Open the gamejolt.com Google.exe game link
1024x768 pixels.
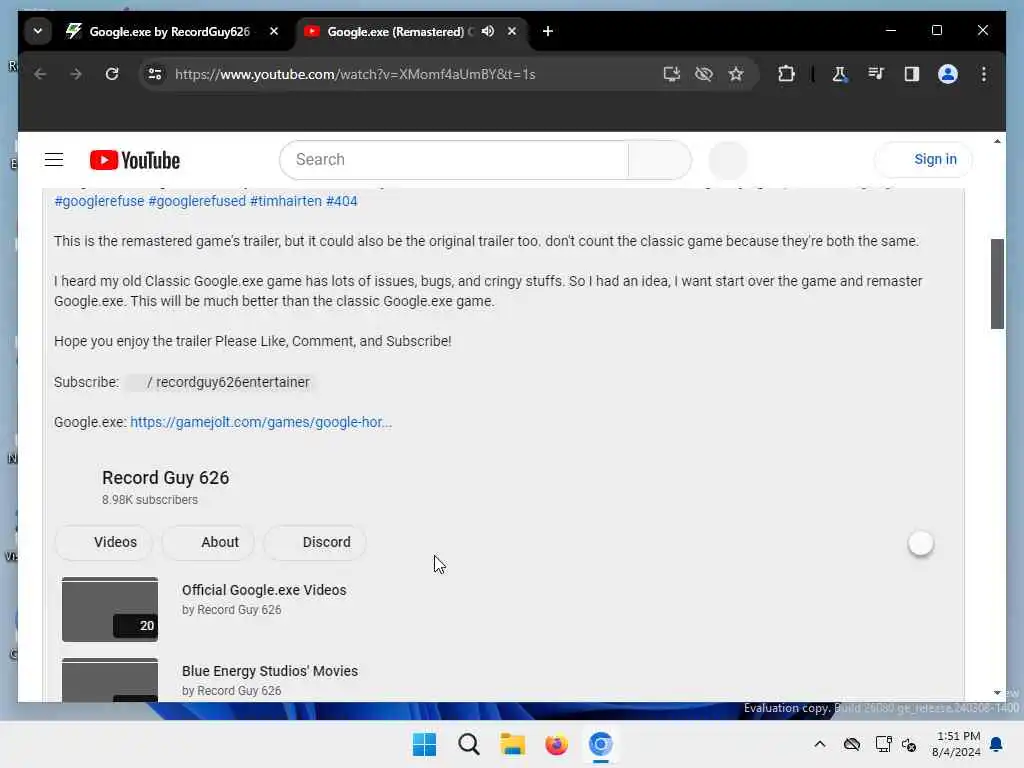[x=261, y=423]
